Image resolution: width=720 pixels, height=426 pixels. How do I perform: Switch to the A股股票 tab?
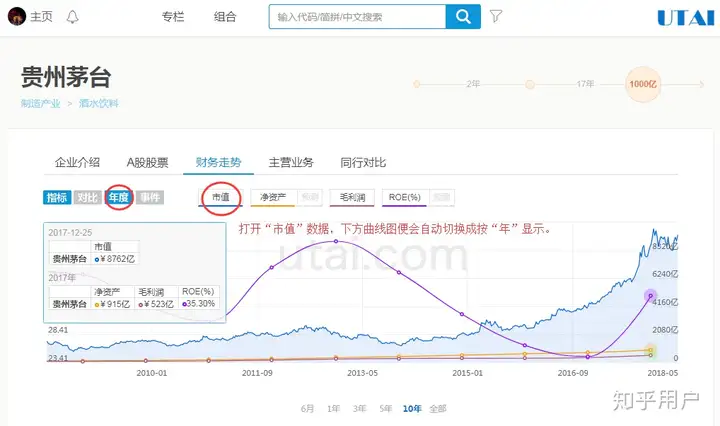pos(147,163)
